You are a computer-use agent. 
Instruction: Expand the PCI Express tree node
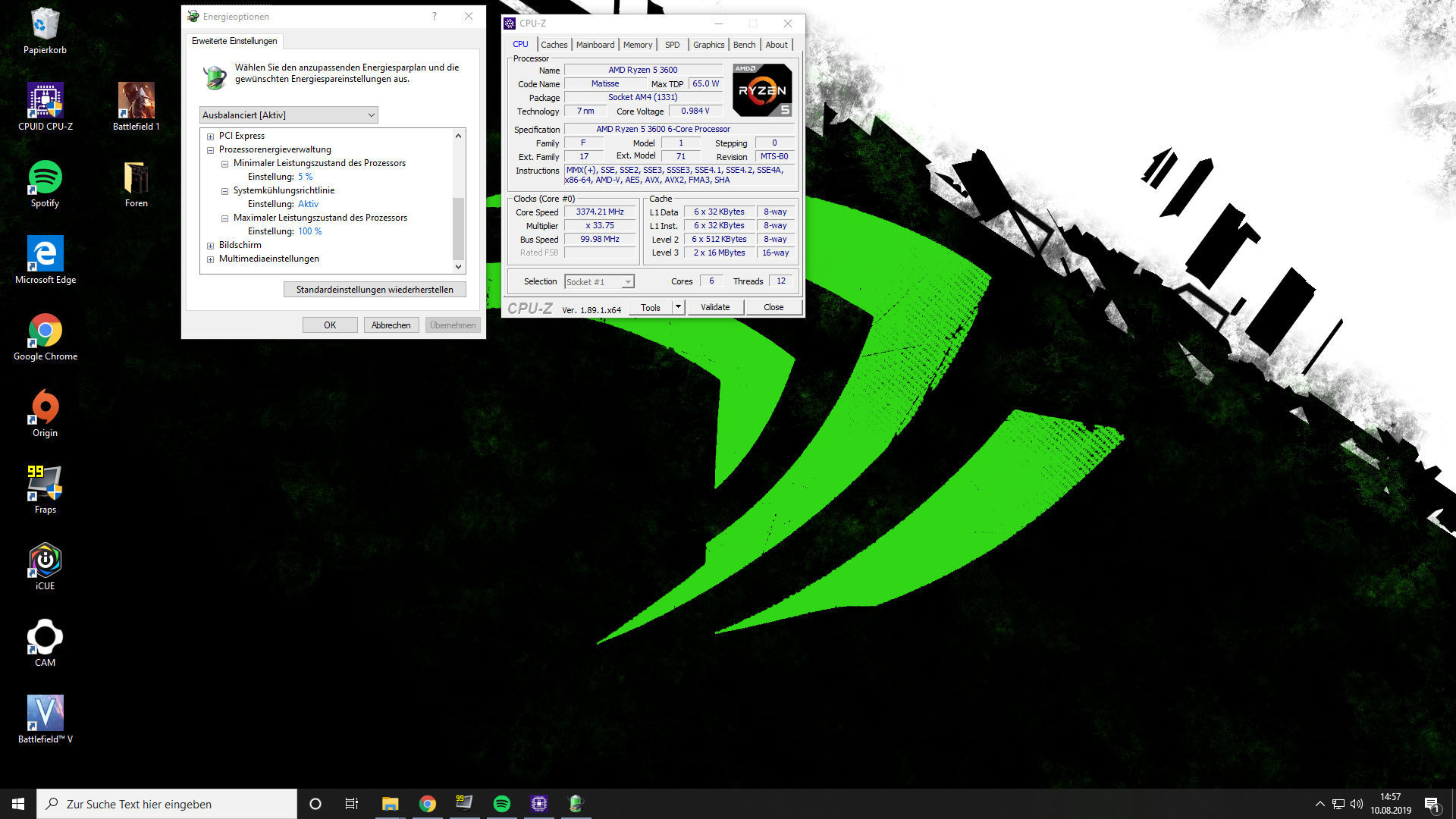point(211,136)
